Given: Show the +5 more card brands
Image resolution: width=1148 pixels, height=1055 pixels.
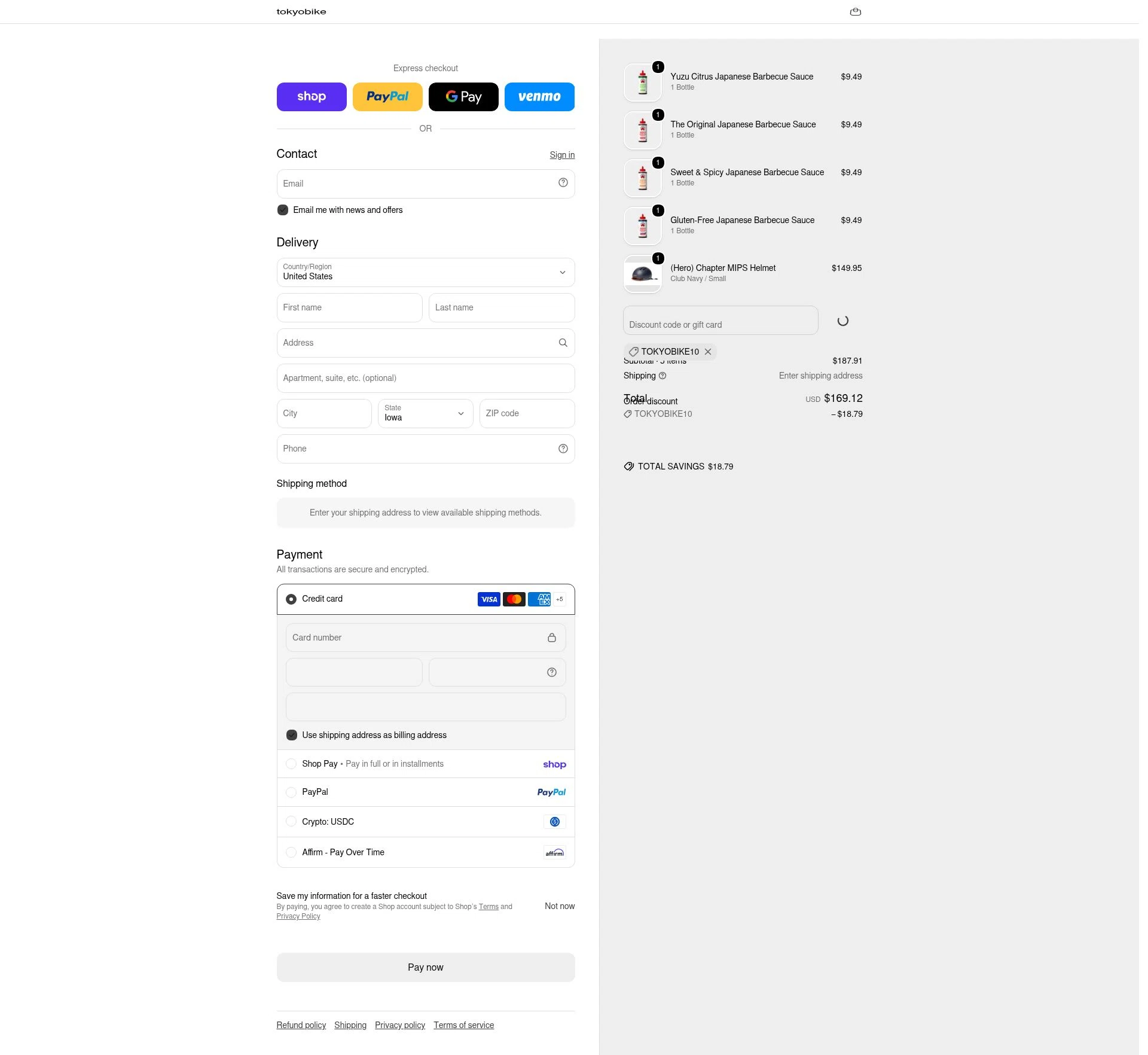Looking at the screenshot, I should click(x=560, y=599).
